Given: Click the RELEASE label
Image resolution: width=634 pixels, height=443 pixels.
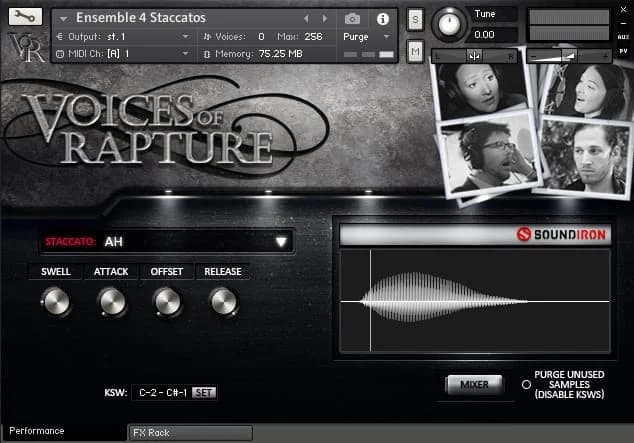Looking at the screenshot, I should click(x=223, y=272).
